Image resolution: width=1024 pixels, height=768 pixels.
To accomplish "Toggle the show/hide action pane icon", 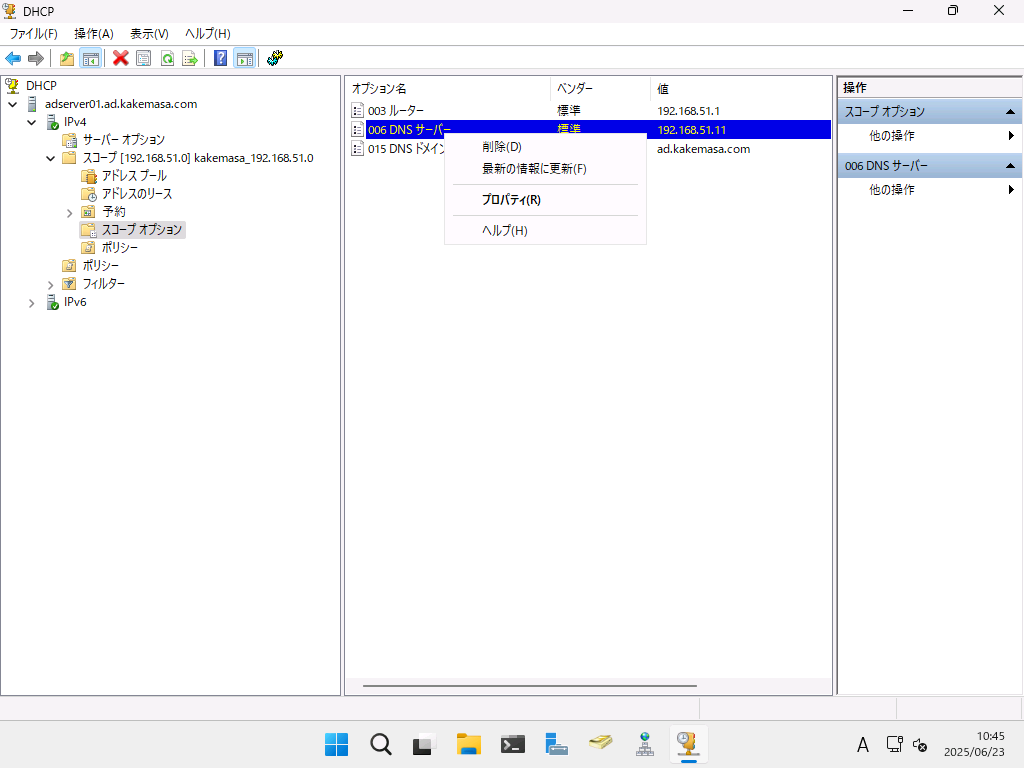I will 245,59.
